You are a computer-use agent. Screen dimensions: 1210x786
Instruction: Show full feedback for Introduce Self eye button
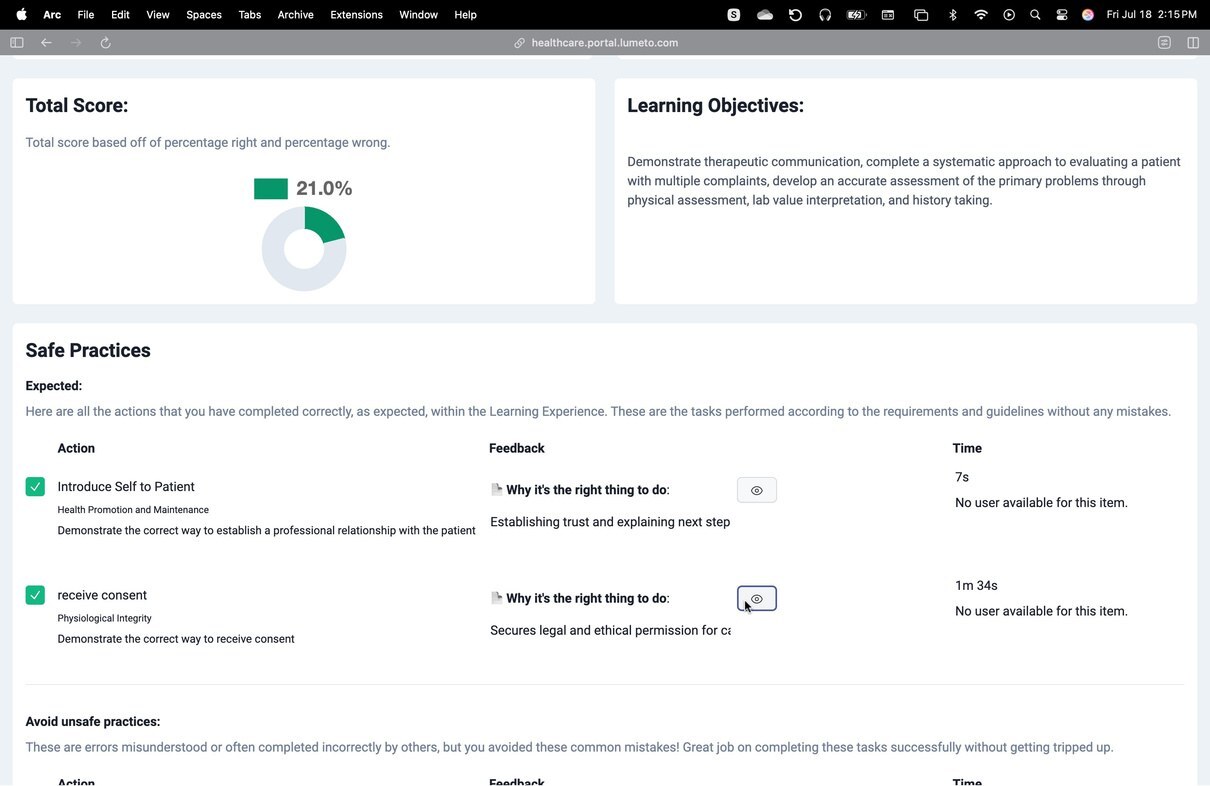[x=757, y=490]
